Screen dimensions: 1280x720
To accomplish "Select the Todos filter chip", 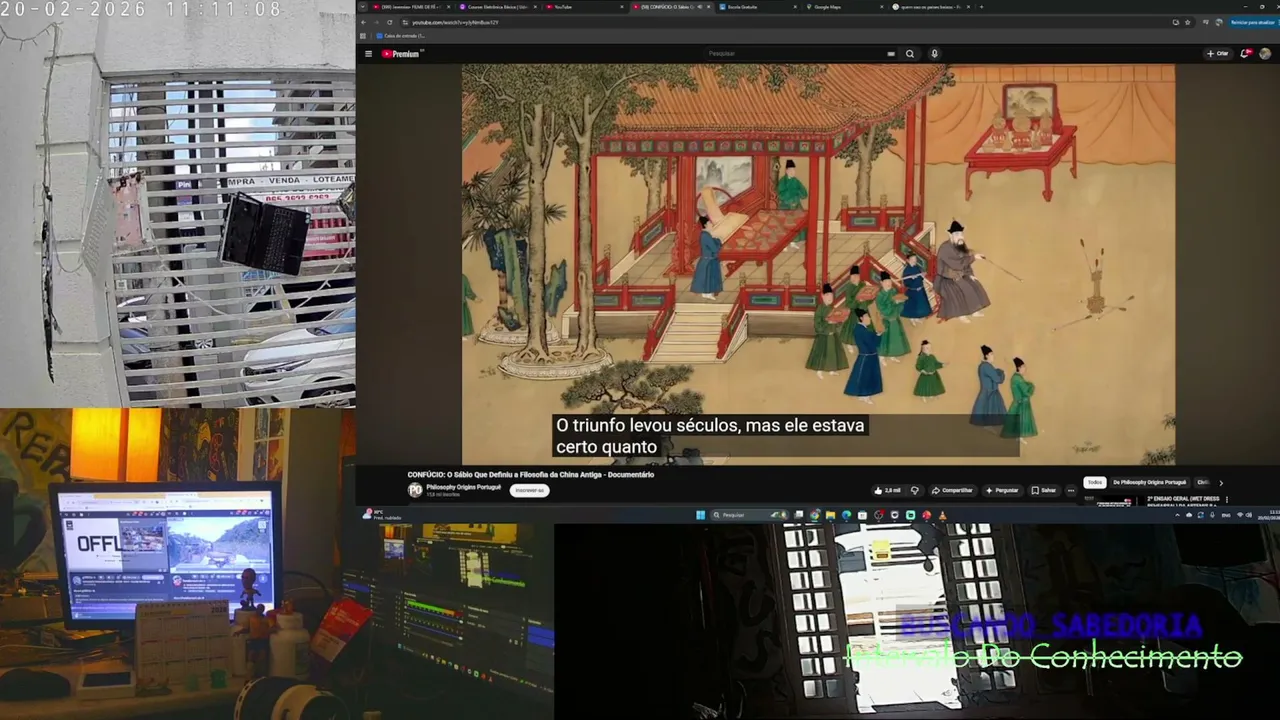I will point(1095,482).
